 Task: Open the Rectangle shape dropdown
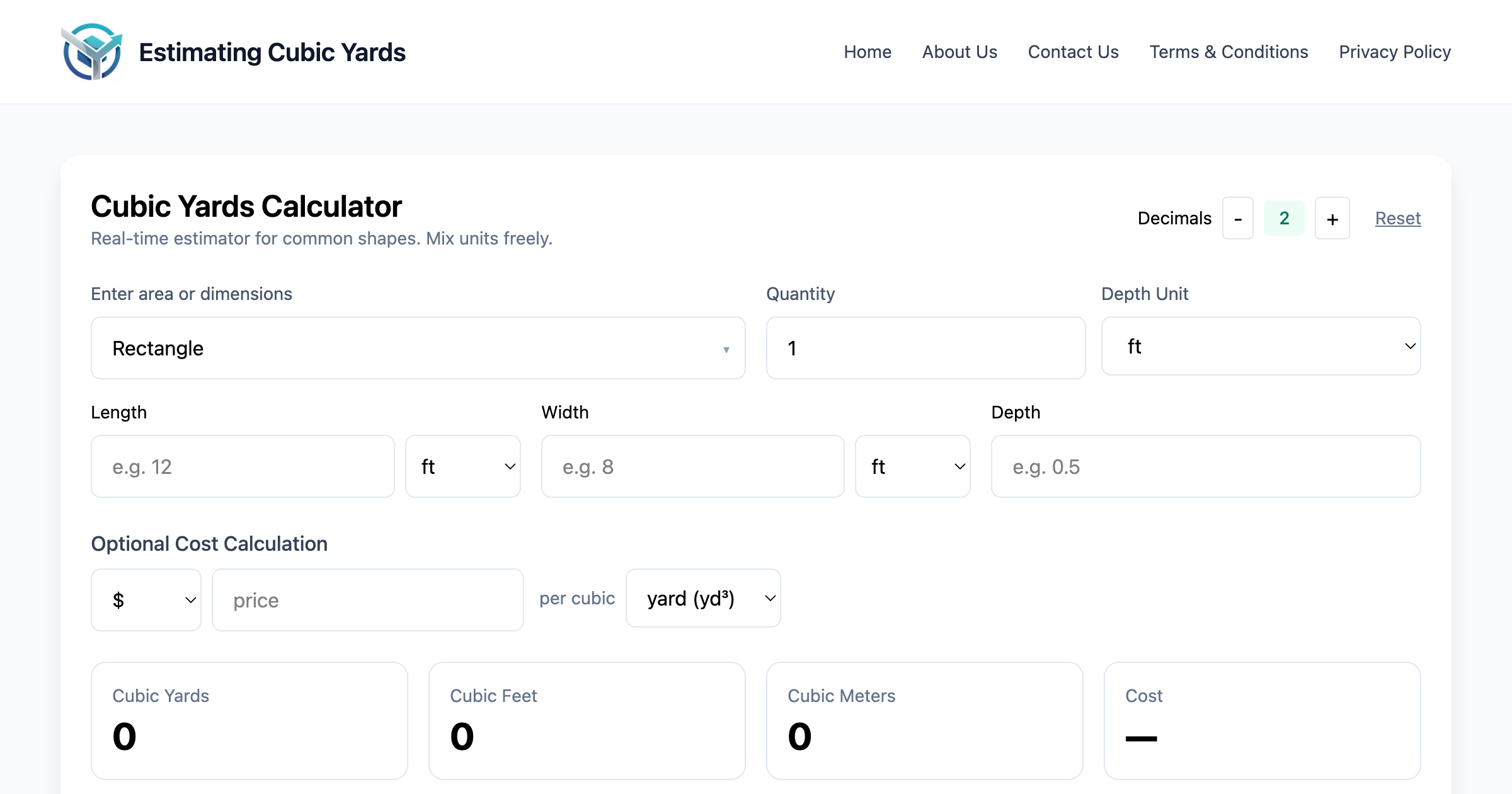pos(418,348)
